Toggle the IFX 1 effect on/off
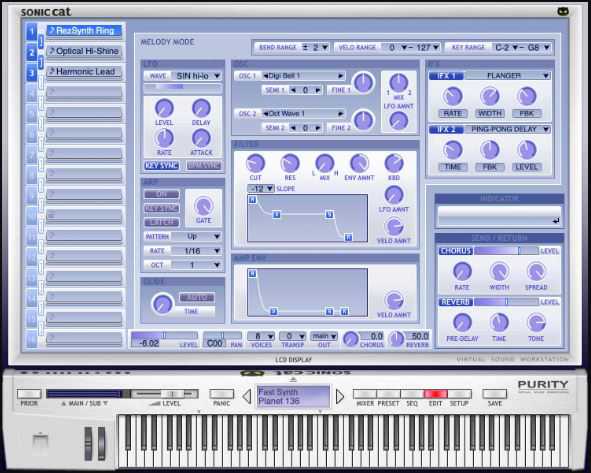 click(x=446, y=76)
